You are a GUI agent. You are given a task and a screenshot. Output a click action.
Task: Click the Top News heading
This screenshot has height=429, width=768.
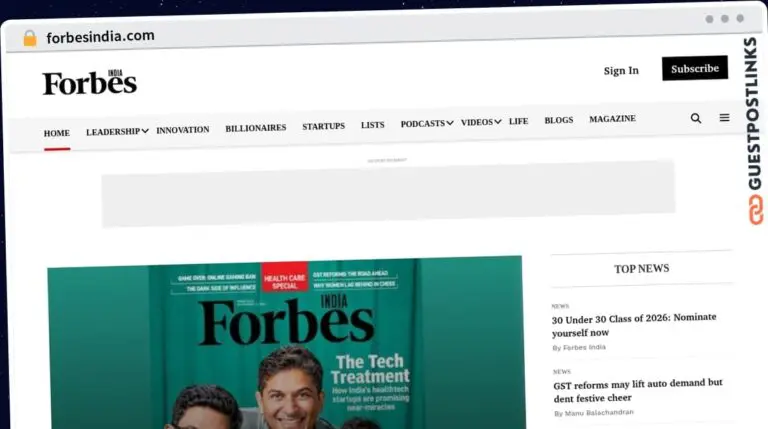[642, 268]
